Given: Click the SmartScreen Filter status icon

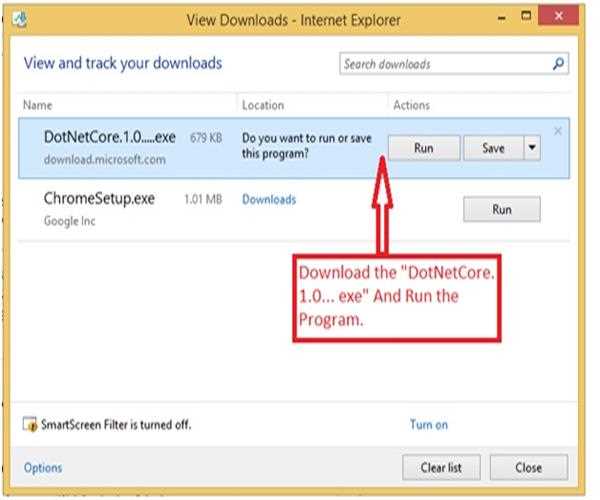Looking at the screenshot, I should coord(30,425).
